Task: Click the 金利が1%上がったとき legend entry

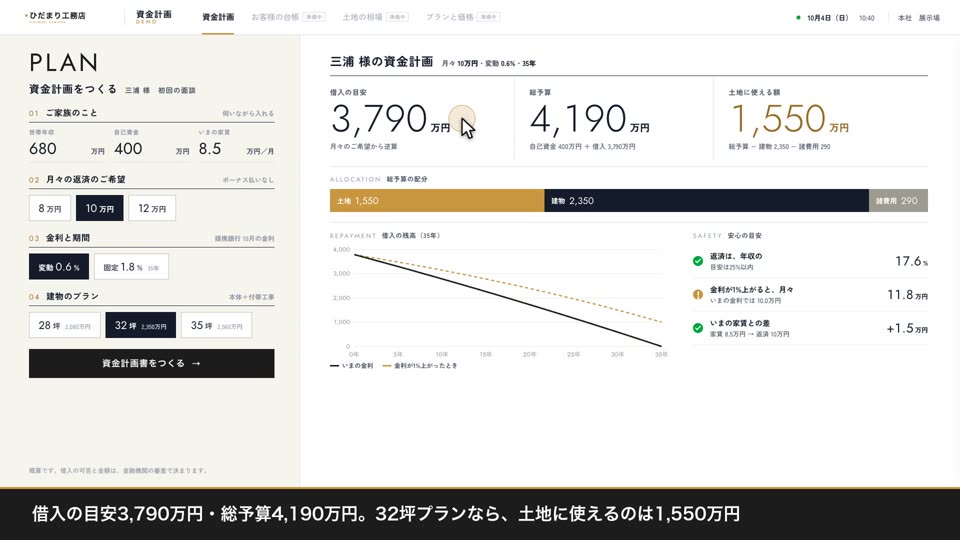Action: [420, 366]
